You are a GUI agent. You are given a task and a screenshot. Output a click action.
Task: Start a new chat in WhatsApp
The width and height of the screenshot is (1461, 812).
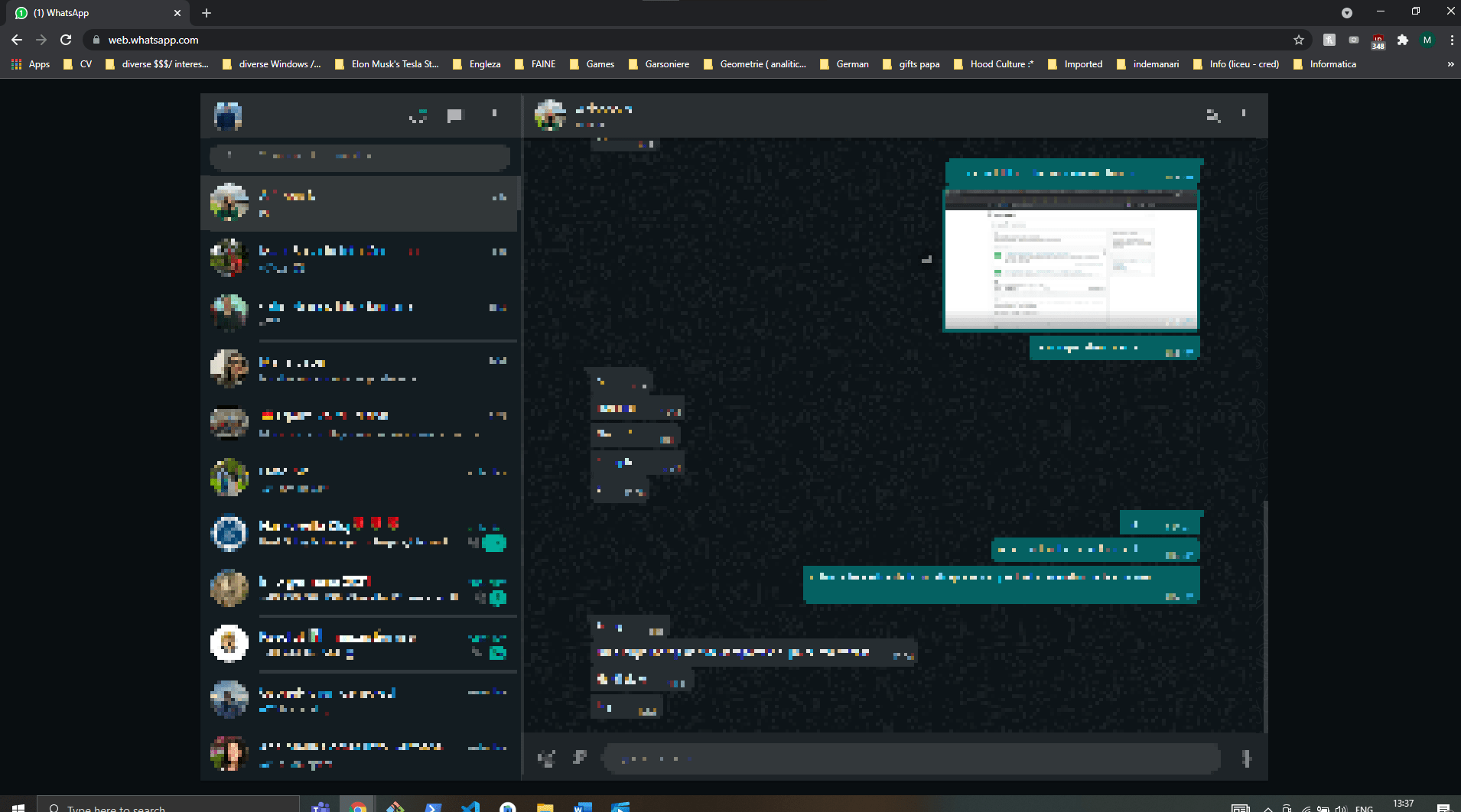tap(455, 115)
